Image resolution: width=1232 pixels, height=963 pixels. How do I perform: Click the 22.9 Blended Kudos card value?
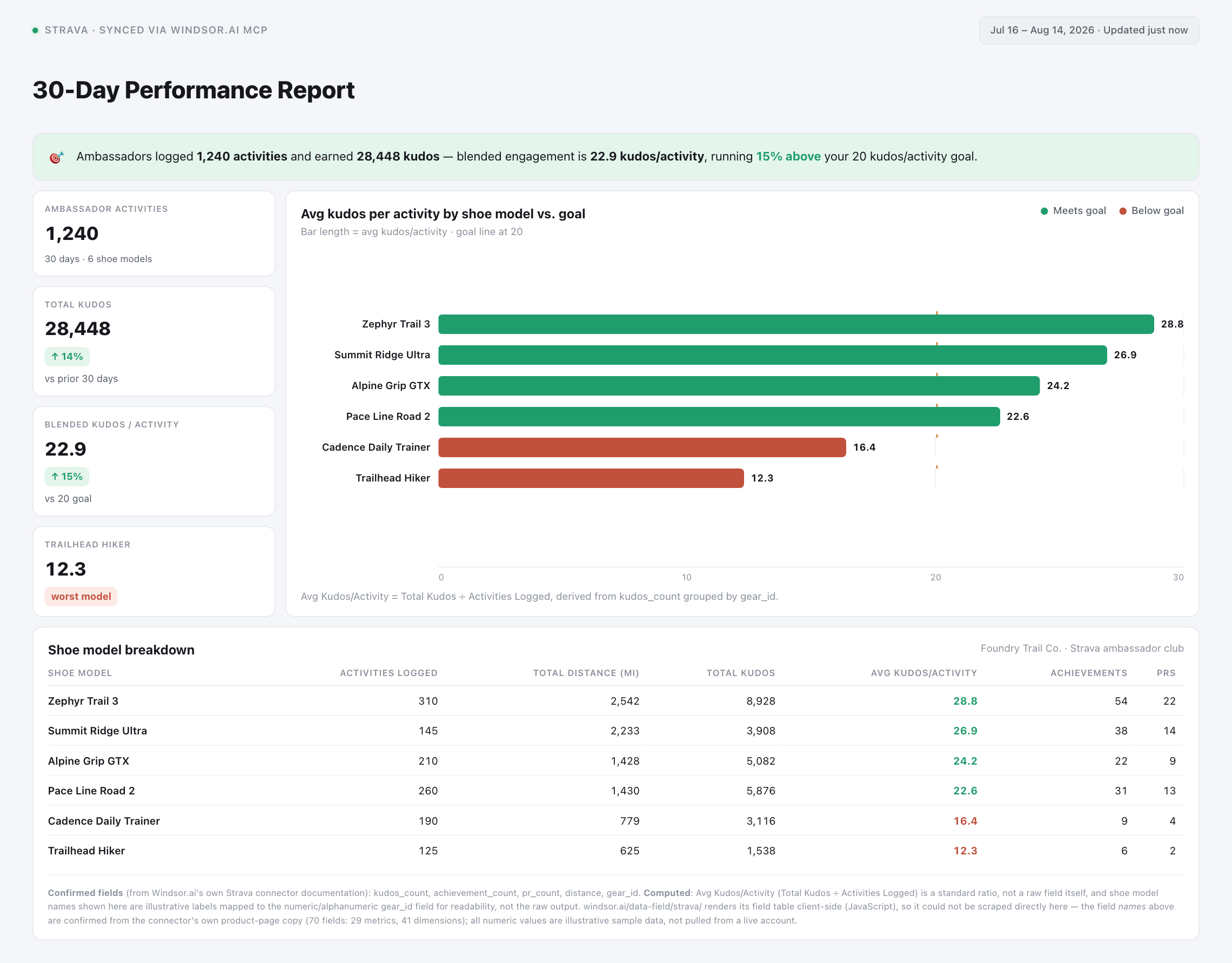[x=65, y=449]
